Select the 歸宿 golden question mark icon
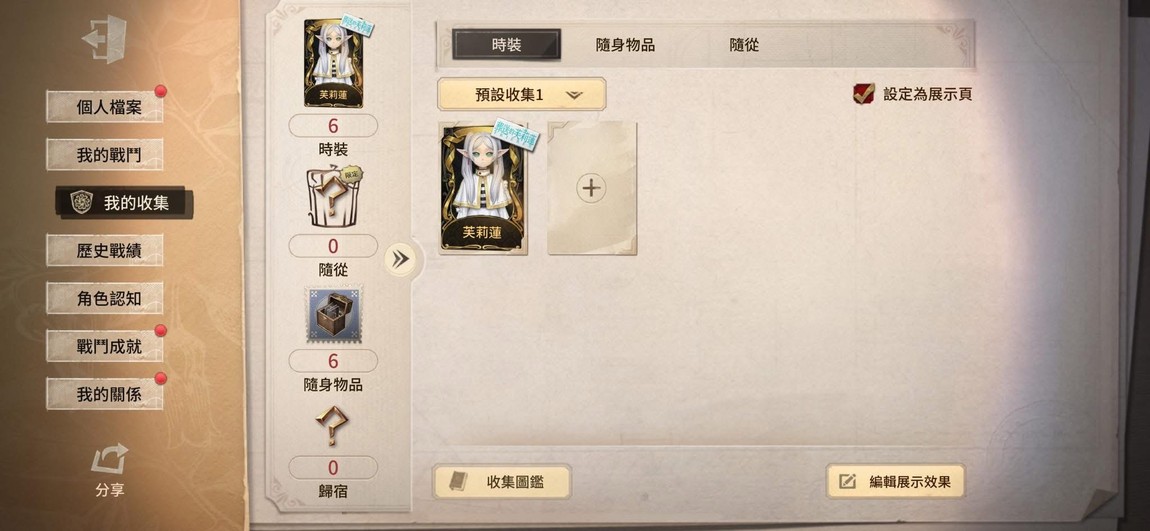The width and height of the screenshot is (1150, 531). pyautogui.click(x=332, y=425)
